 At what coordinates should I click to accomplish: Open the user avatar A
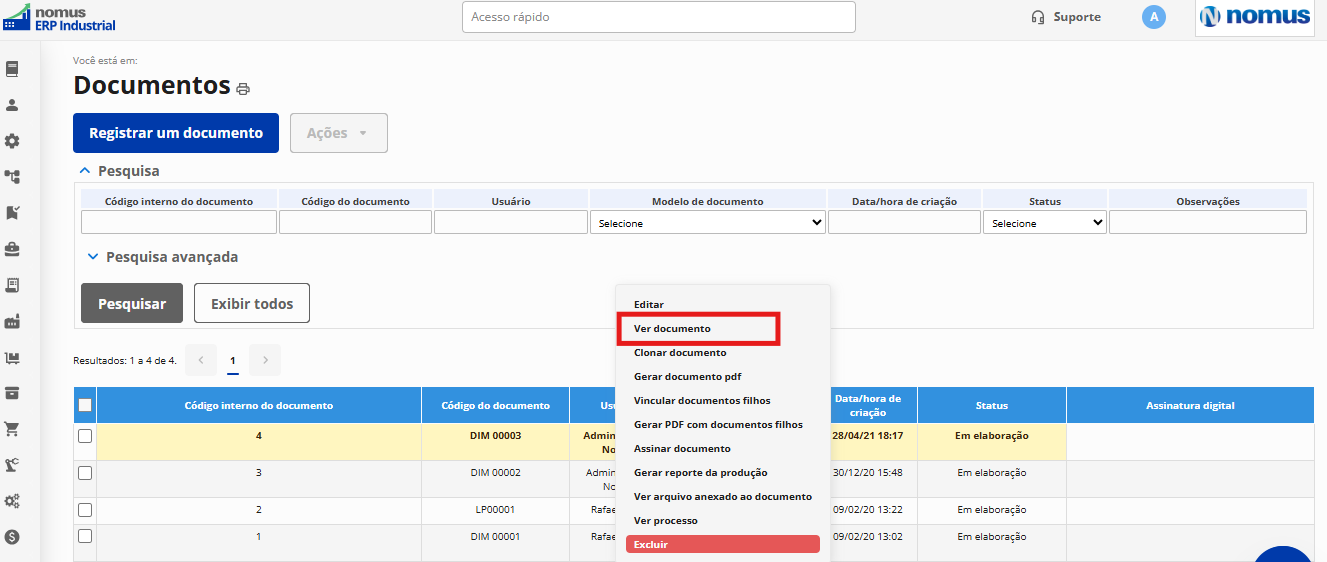click(x=1154, y=17)
